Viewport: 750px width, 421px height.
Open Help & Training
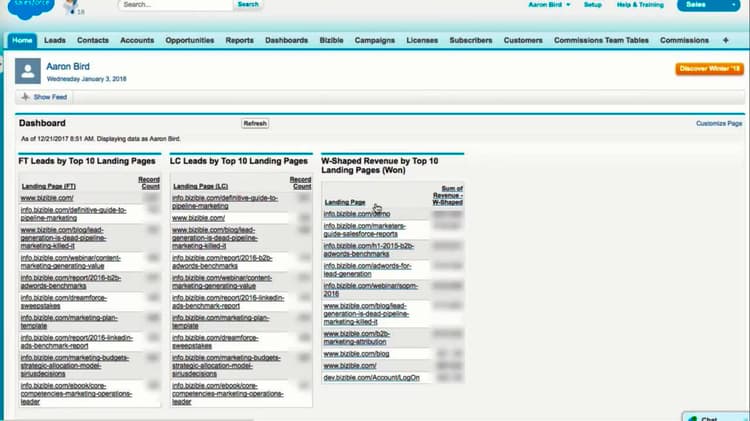point(640,5)
